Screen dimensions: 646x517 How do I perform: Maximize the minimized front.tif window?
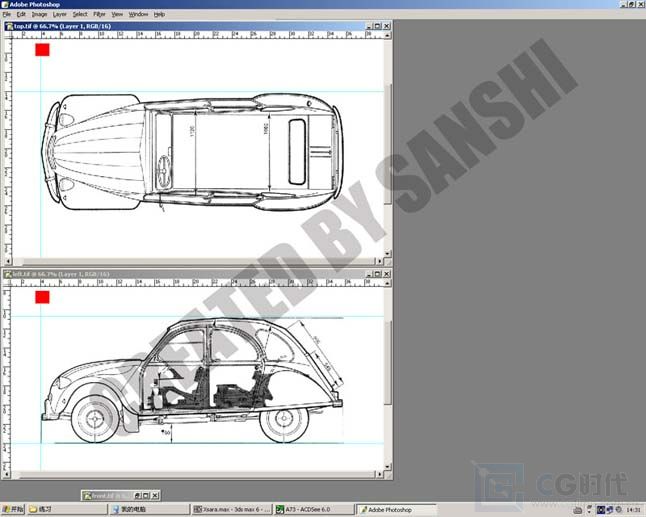click(146, 496)
